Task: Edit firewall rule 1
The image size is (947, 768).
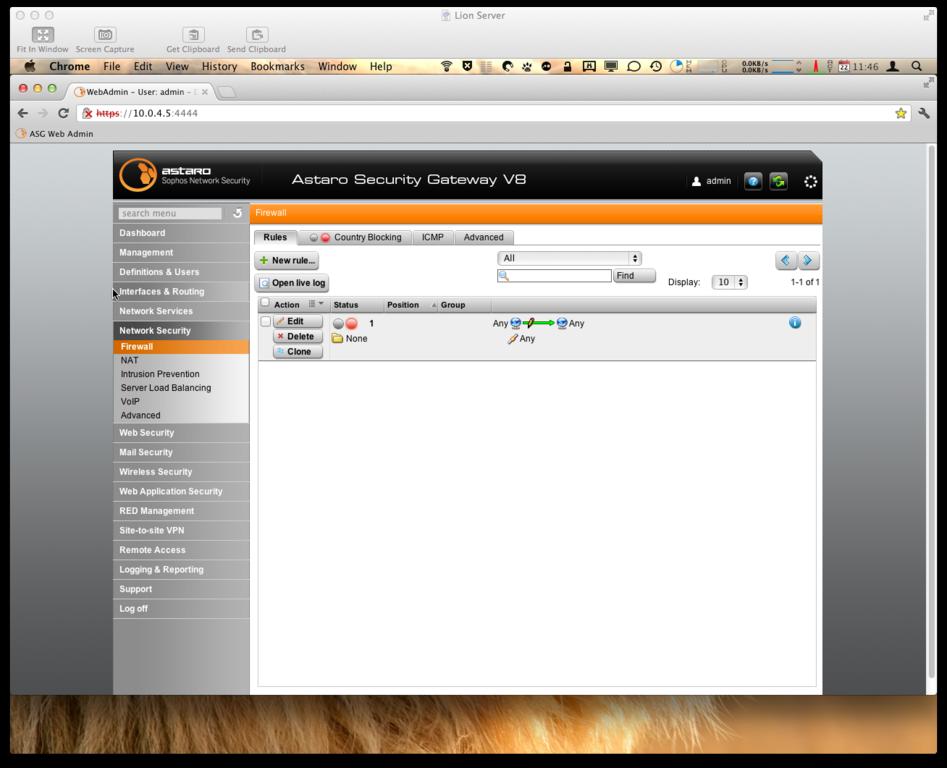Action: tap(298, 321)
